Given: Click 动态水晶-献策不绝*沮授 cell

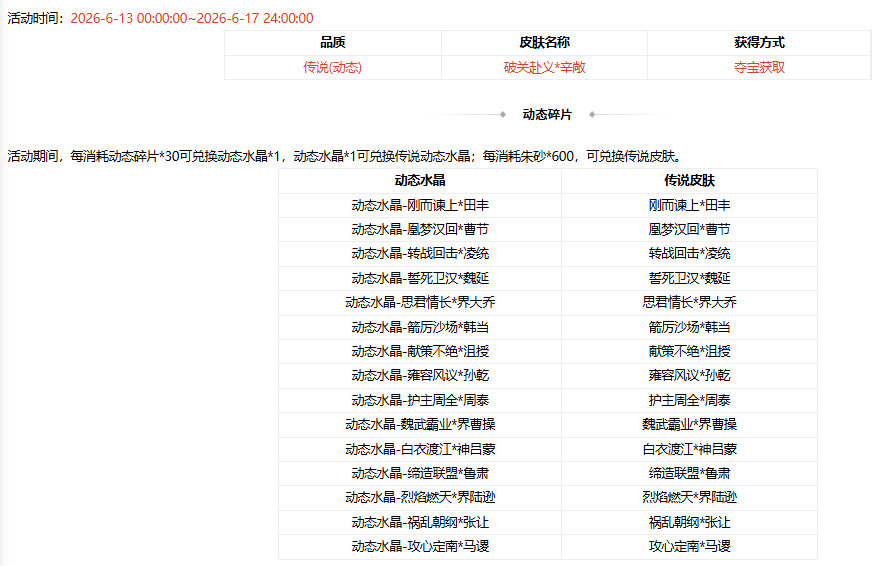Looking at the screenshot, I should pos(420,351).
